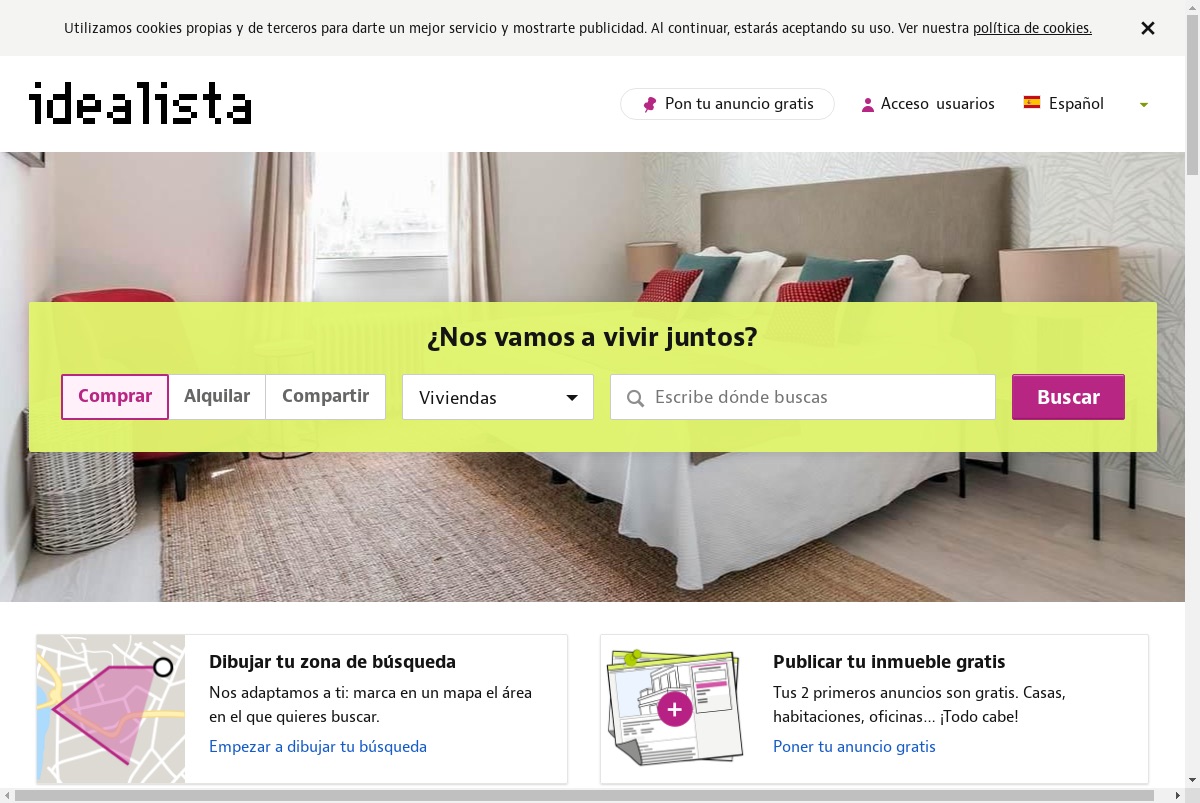
Task: Click the idealista logo
Action: tap(140, 103)
